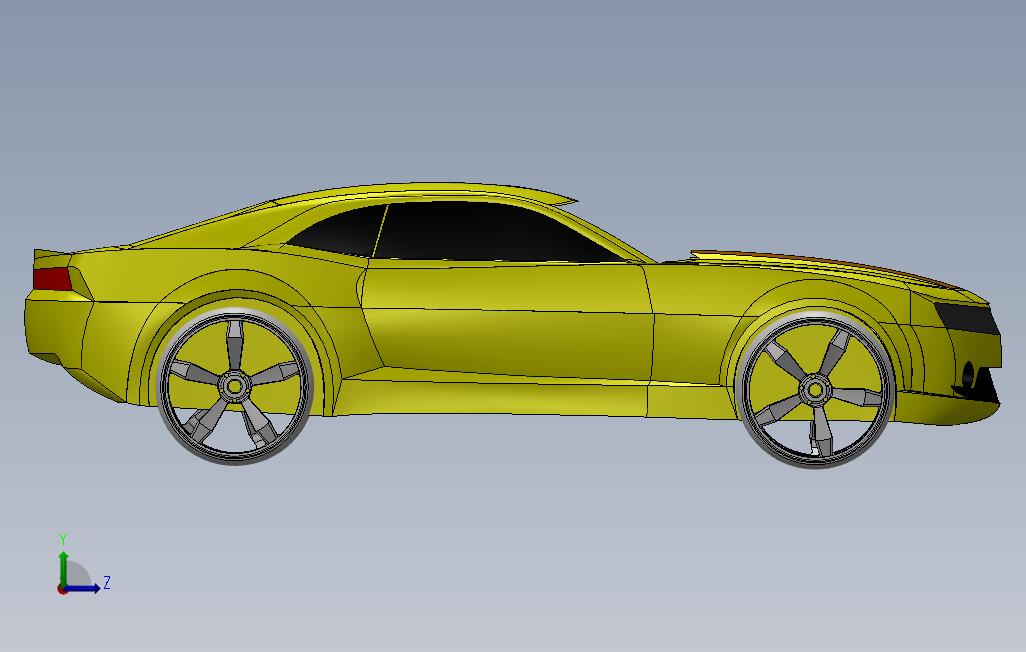Select the dark headlight at the car's front
The image size is (1026, 652).
pos(967,319)
